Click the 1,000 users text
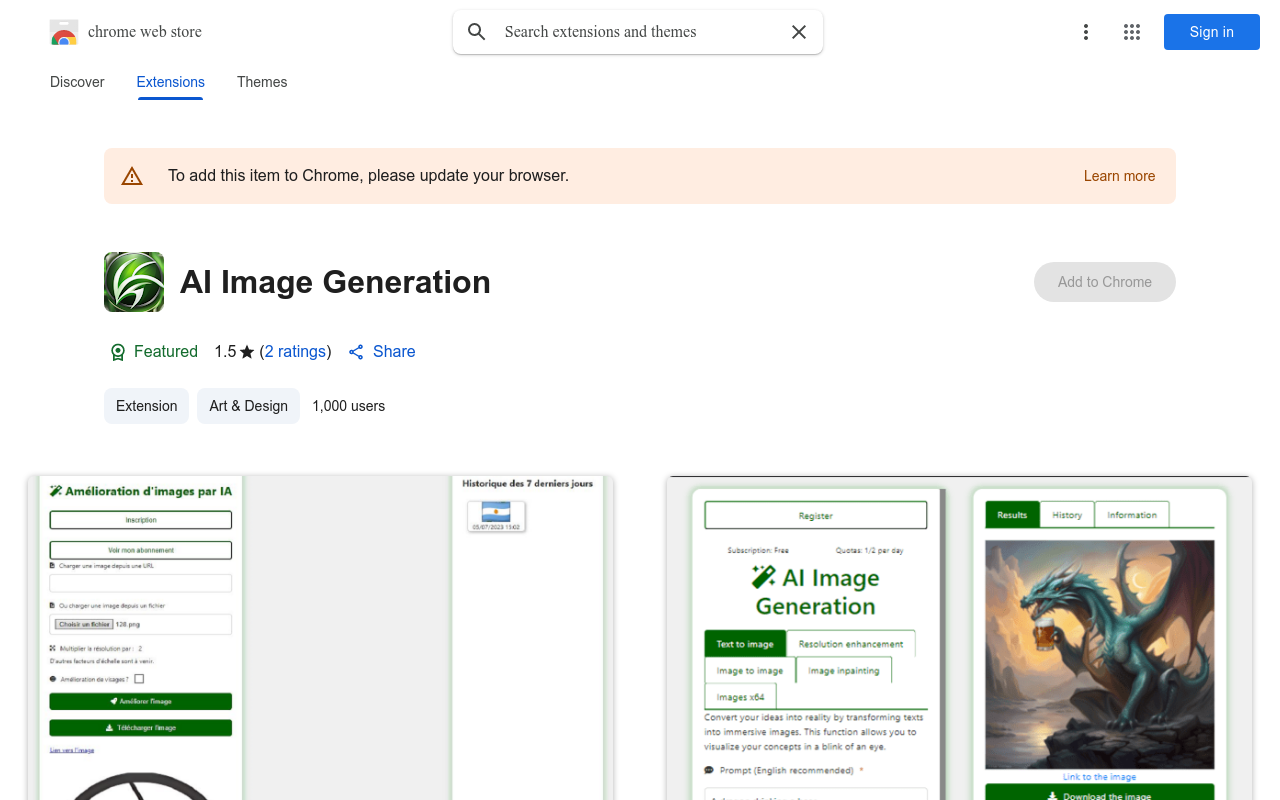The width and height of the screenshot is (1280, 800). click(348, 406)
